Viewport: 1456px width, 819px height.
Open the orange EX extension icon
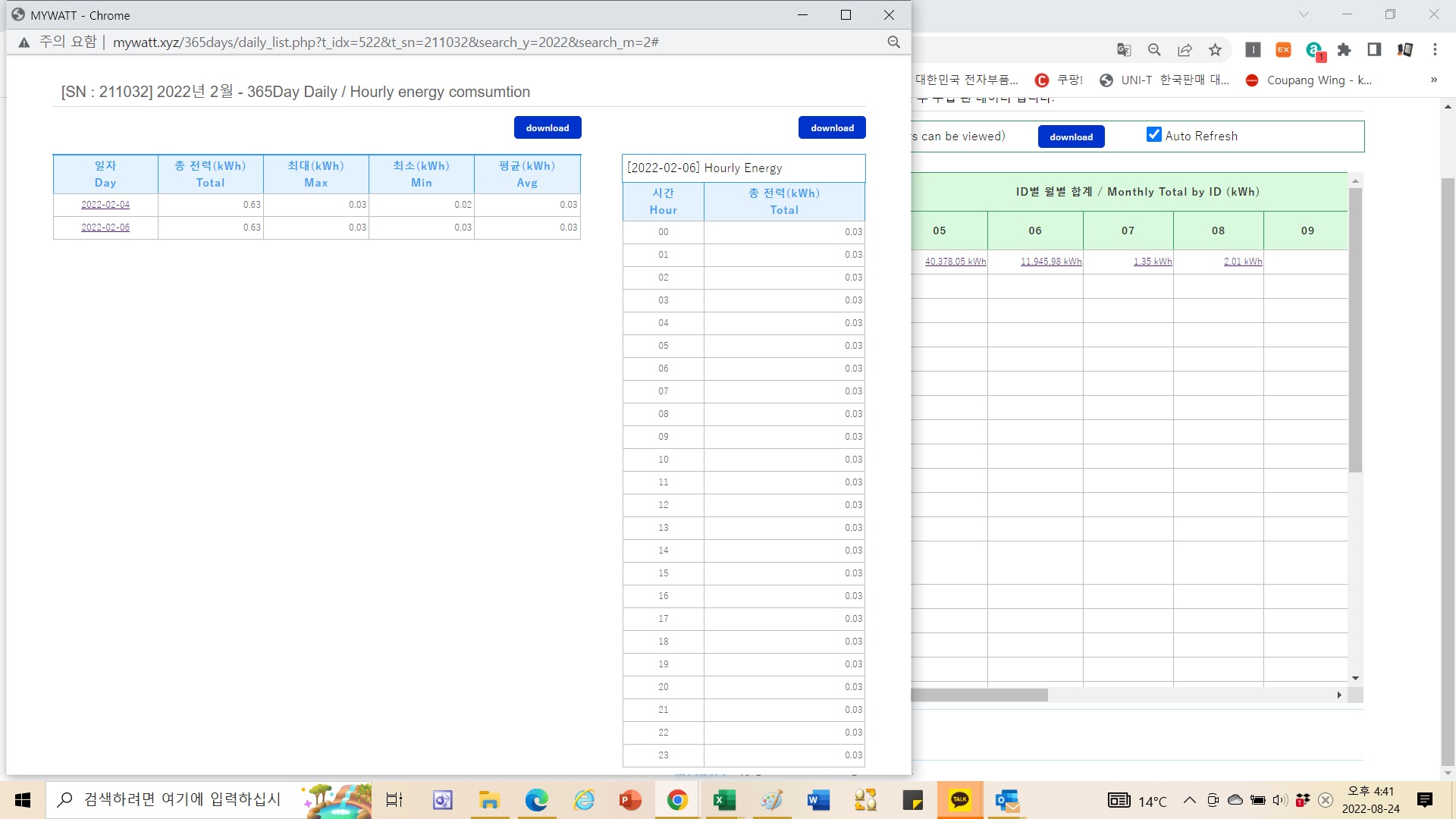(x=1283, y=50)
